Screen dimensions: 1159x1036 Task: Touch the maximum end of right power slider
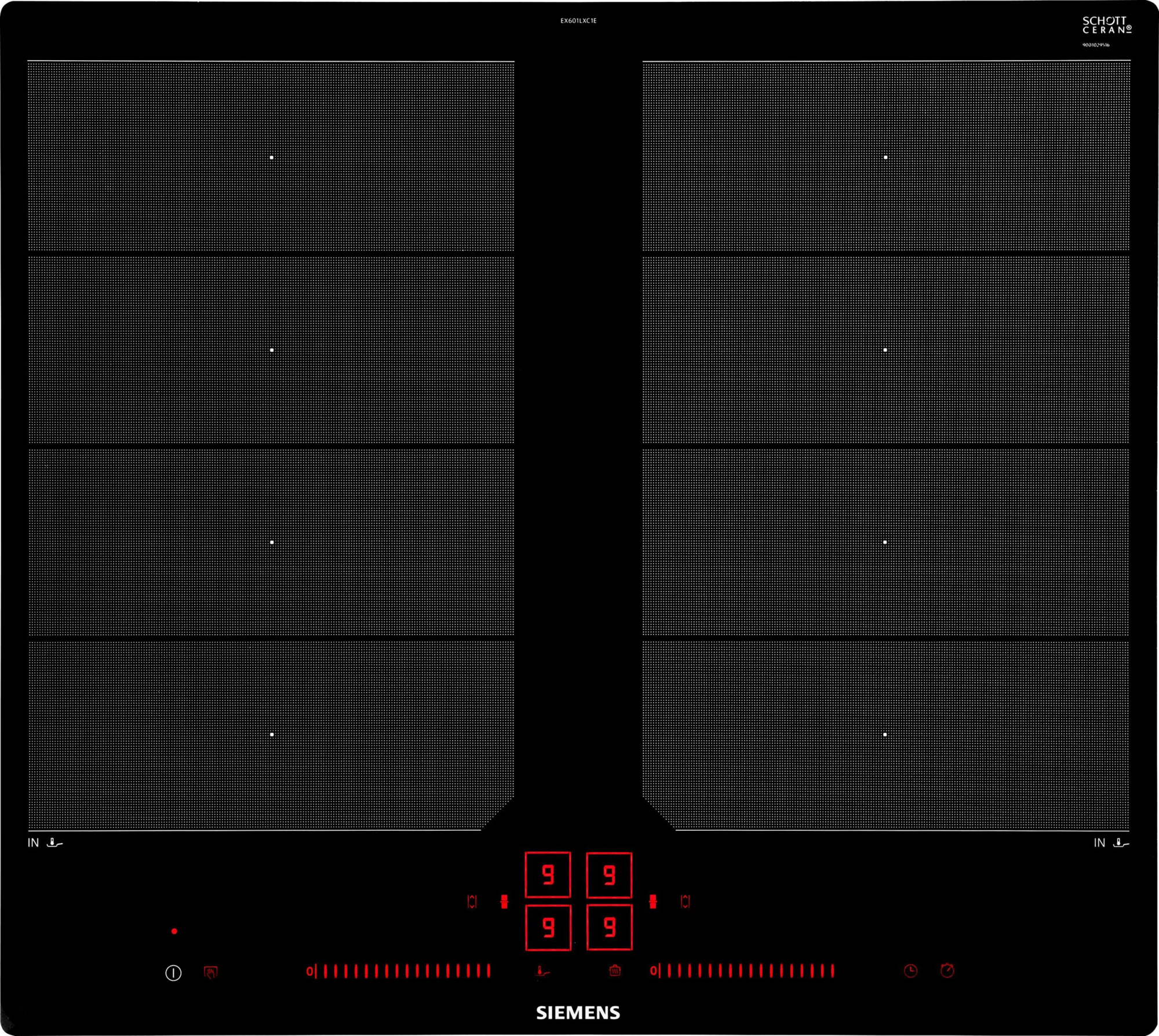click(832, 971)
